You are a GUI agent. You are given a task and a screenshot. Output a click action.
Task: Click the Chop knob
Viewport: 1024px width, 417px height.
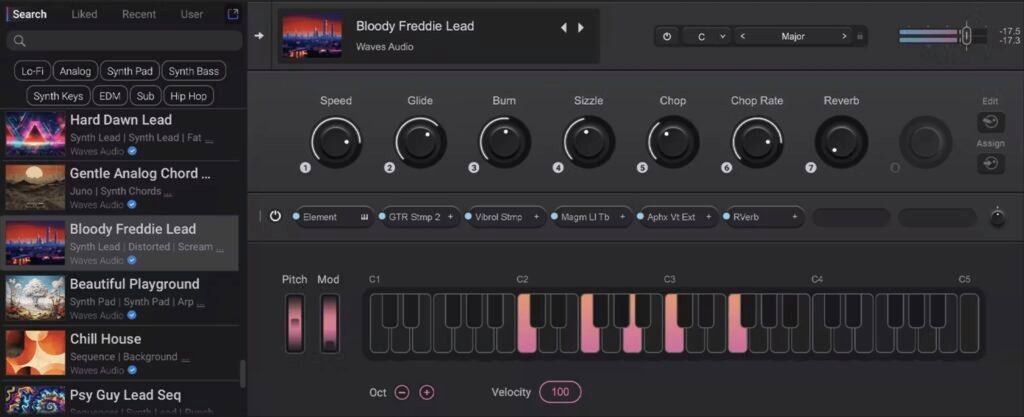pos(673,142)
